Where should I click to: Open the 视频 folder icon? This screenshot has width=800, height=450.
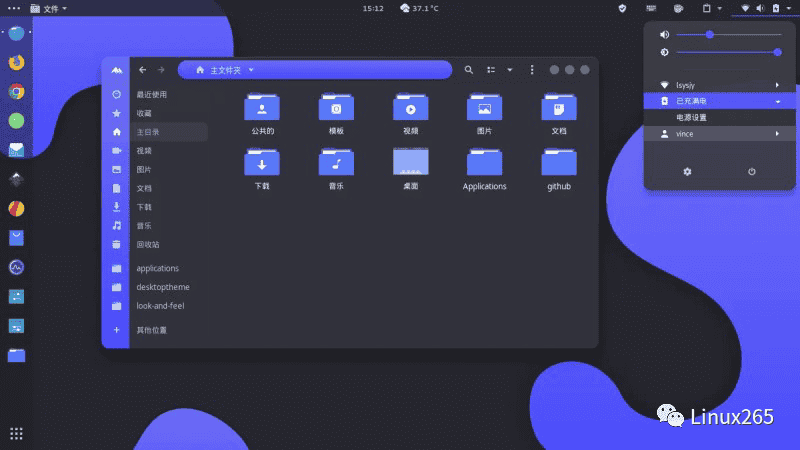pyautogui.click(x=411, y=107)
